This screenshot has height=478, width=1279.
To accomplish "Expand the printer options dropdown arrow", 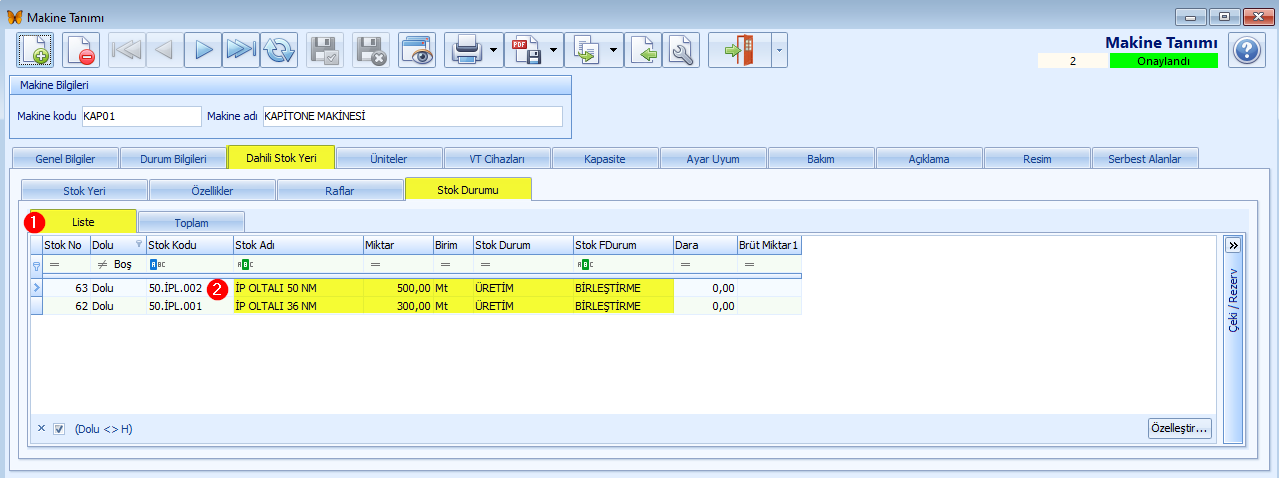I will (x=494, y=50).
